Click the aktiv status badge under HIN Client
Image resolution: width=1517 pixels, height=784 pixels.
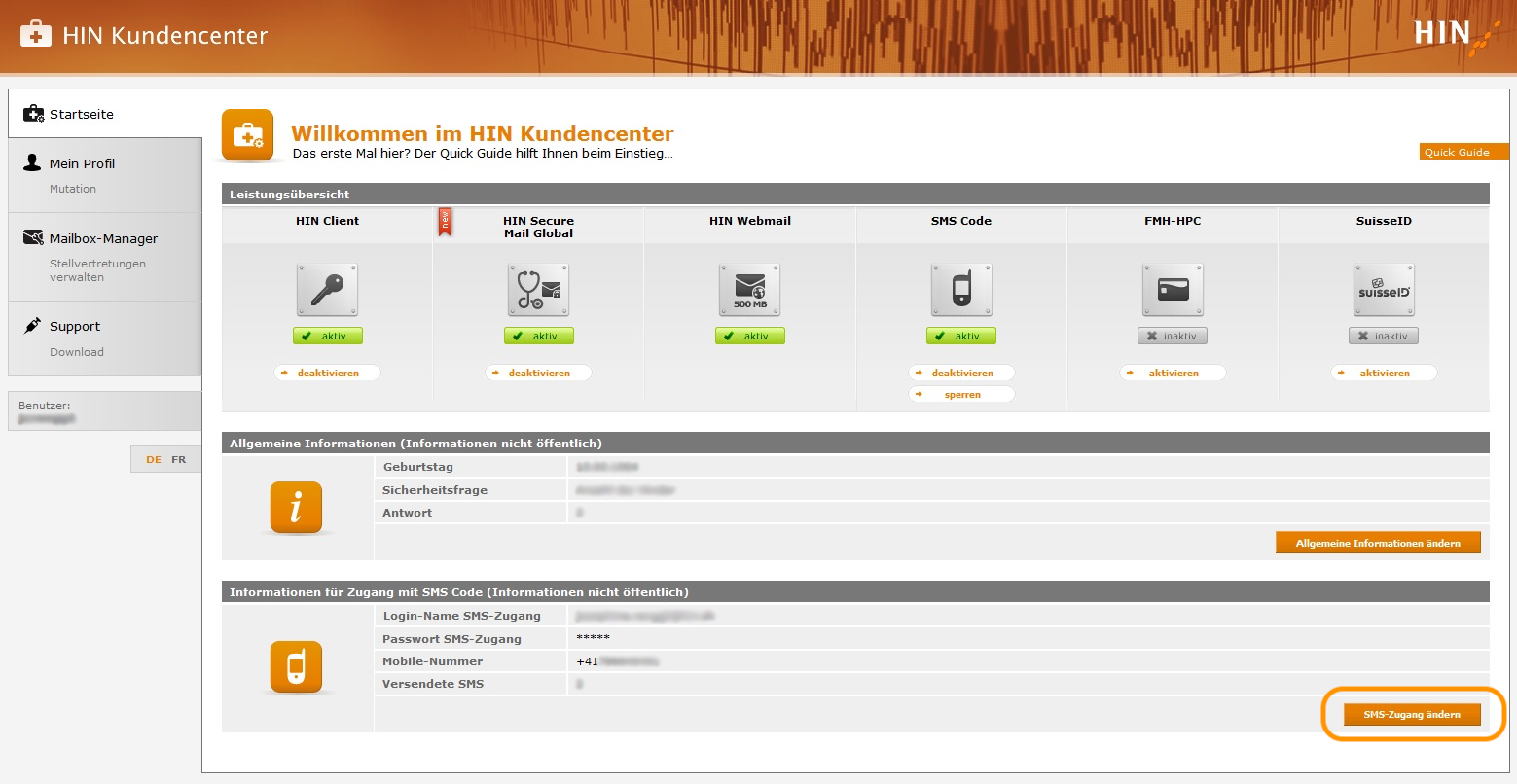(x=327, y=336)
